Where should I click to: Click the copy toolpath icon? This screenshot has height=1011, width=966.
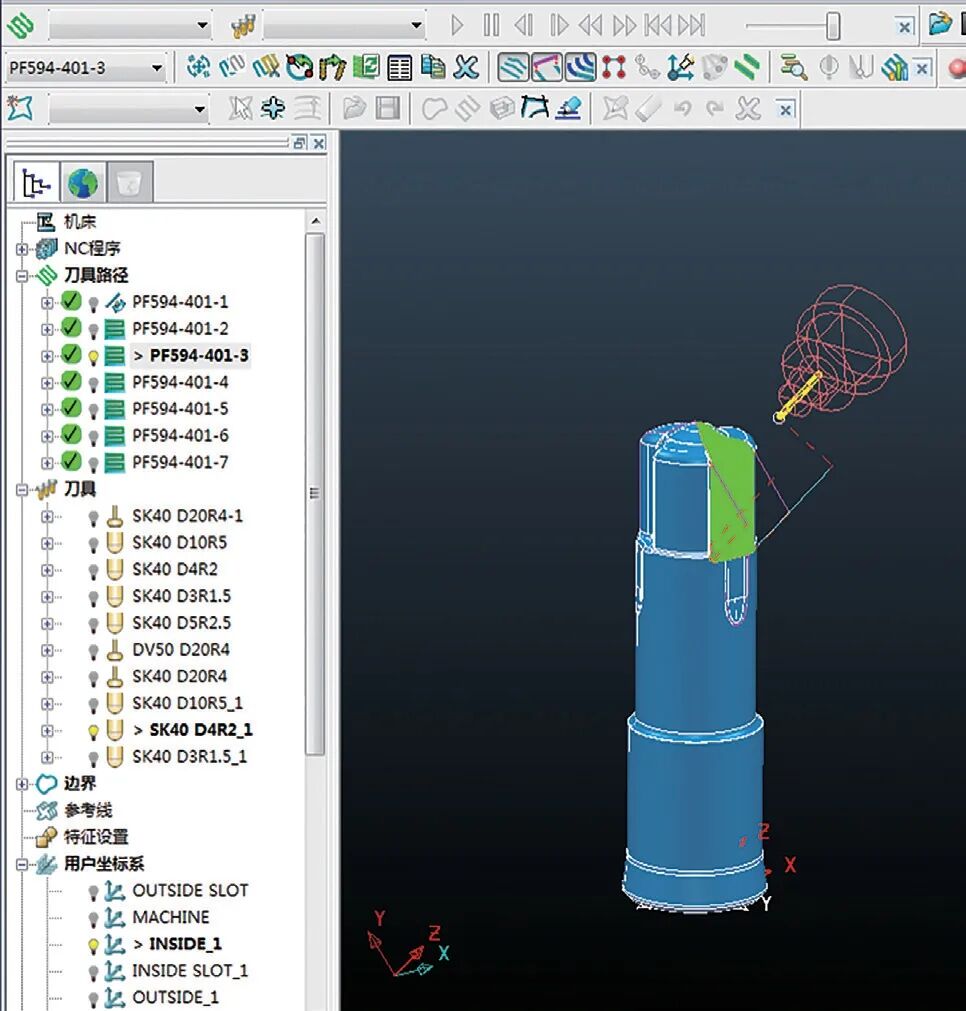(433, 67)
